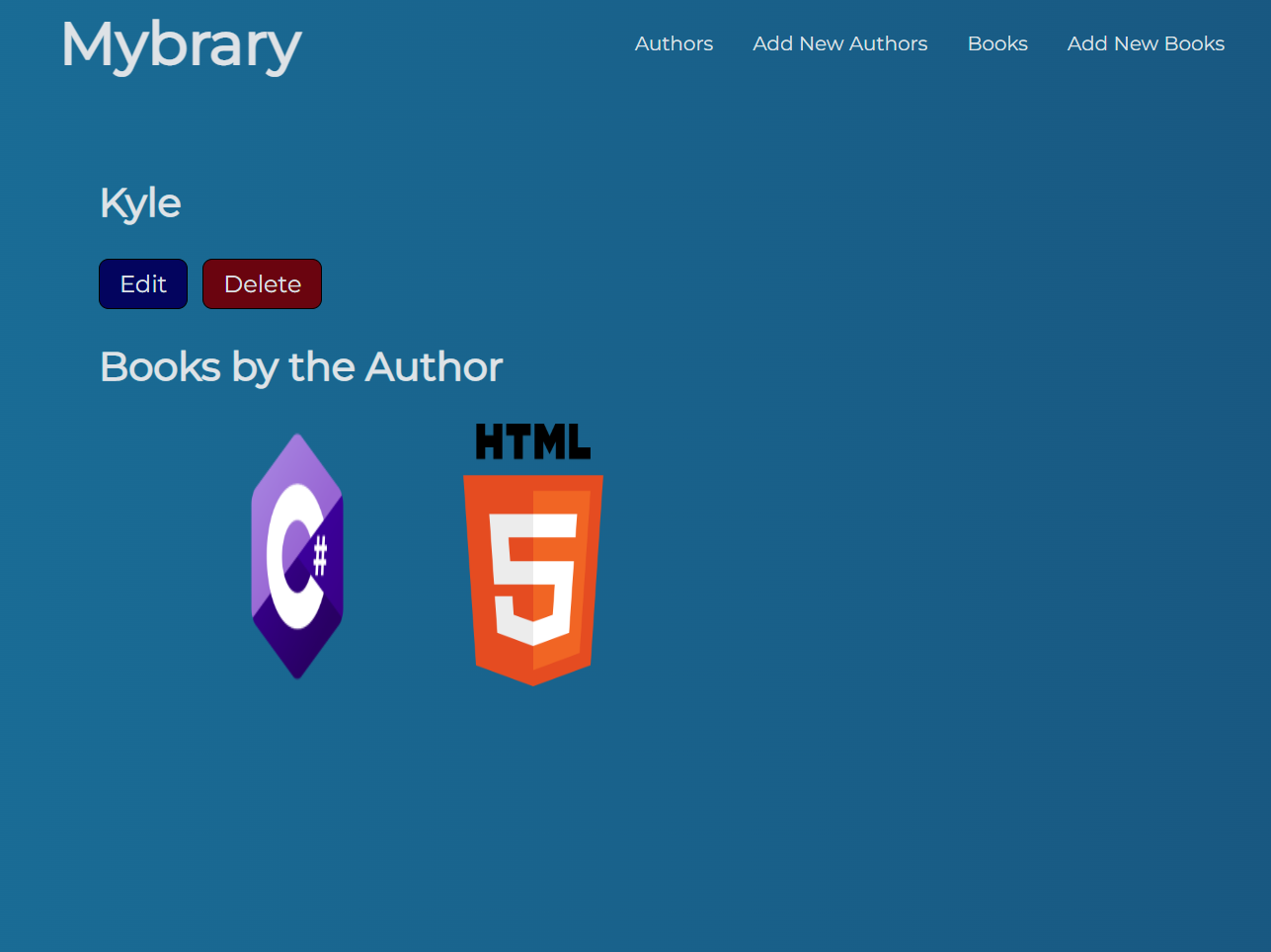Viewport: 1271px width, 952px height.
Task: Click the Books by the Author heading
Action: click(x=300, y=366)
